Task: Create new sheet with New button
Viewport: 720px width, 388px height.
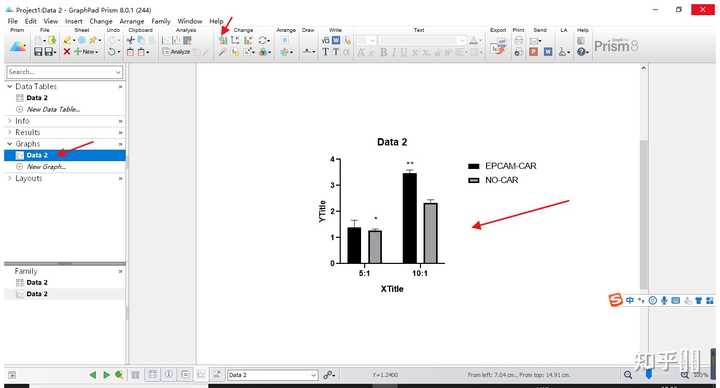Action: pyautogui.click(x=86, y=51)
